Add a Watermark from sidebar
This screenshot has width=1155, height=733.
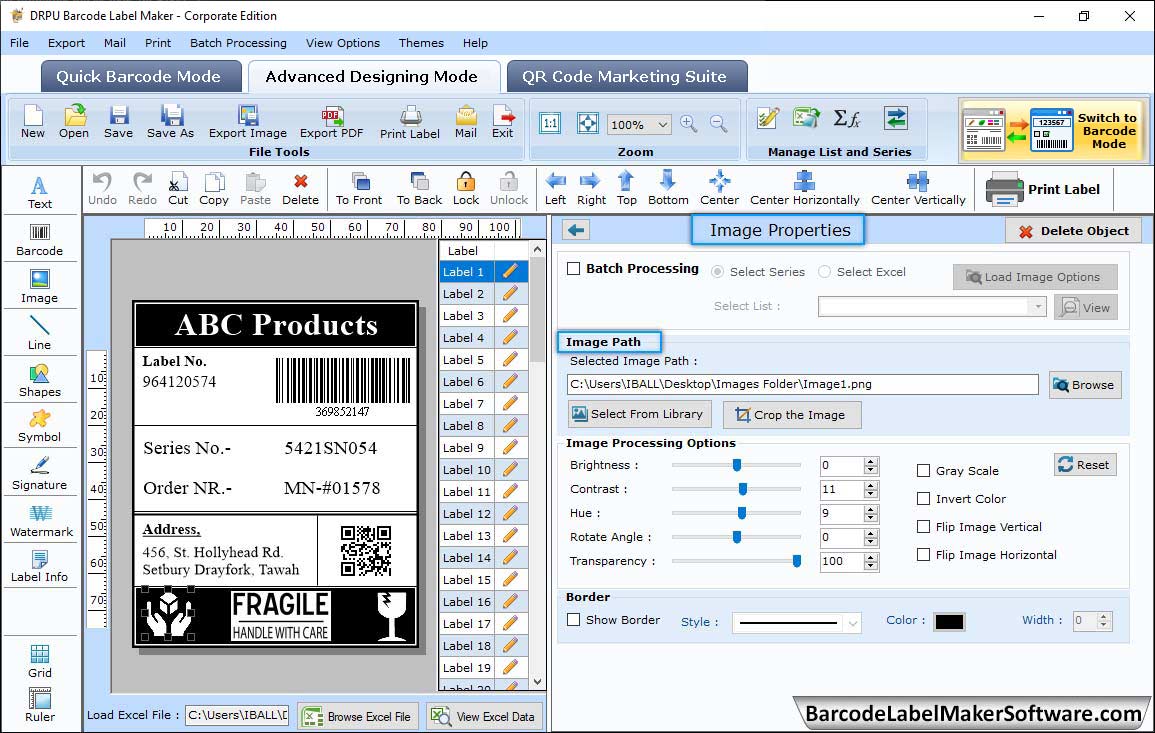coord(41,521)
